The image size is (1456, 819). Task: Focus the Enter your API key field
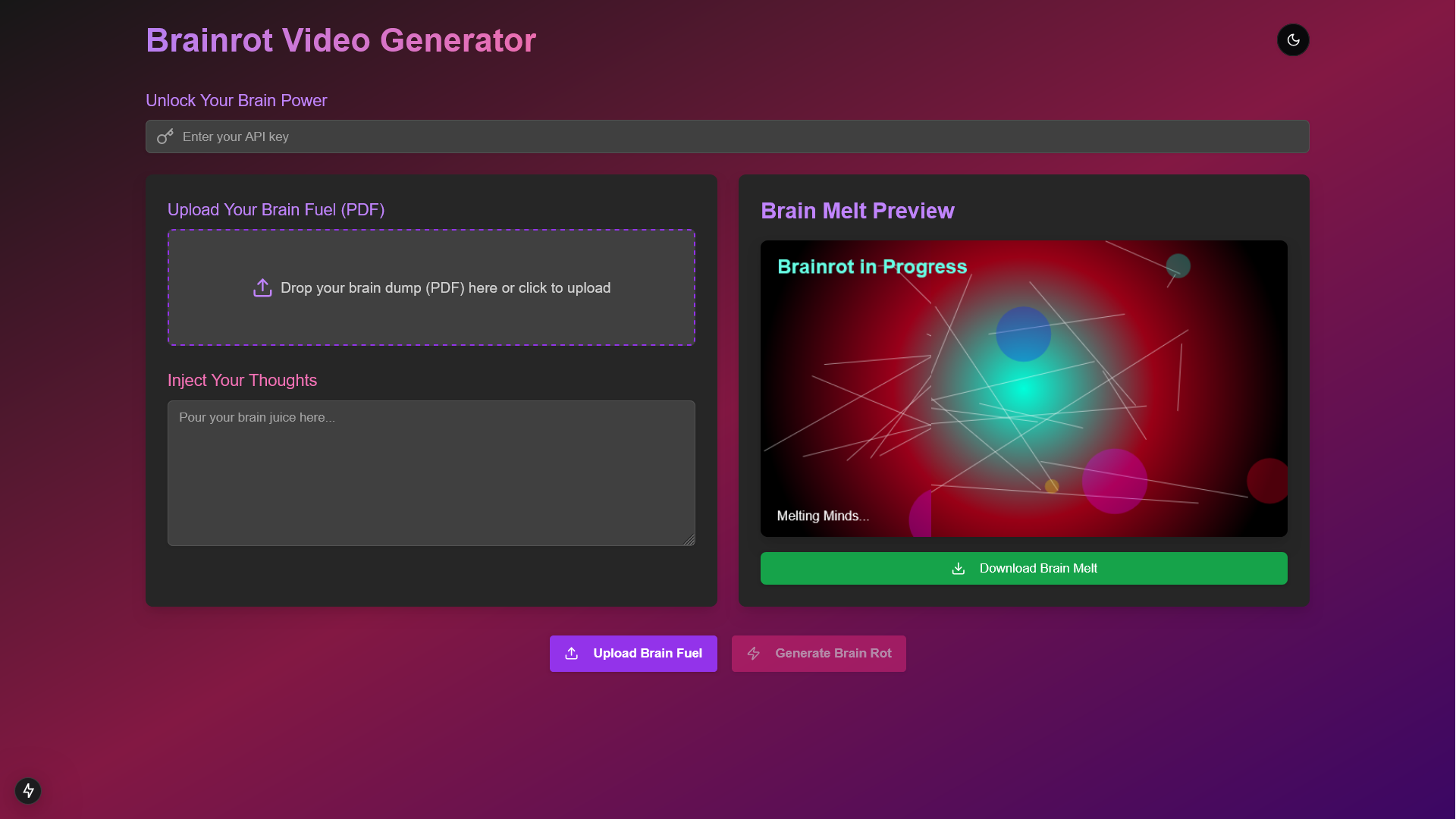click(728, 136)
